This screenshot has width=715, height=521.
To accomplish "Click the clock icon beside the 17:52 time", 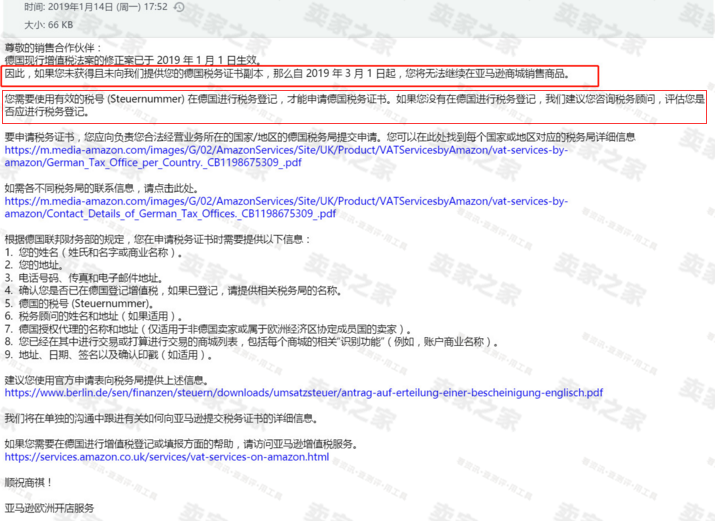I will [180, 7].
